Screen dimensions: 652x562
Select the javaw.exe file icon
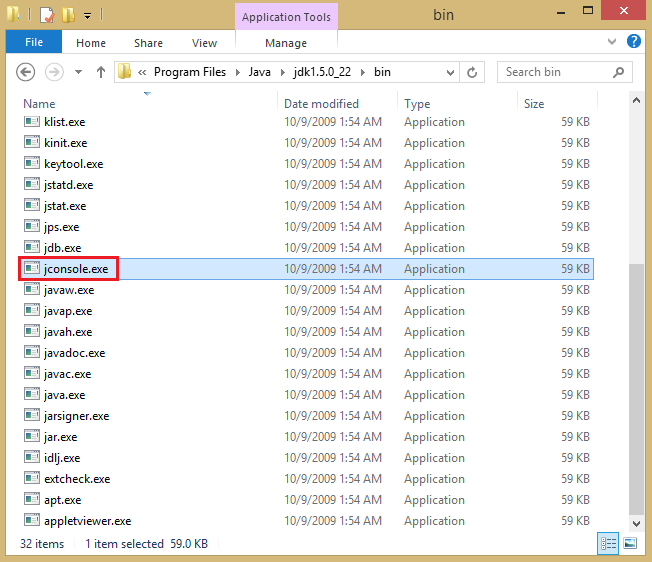click(32, 289)
